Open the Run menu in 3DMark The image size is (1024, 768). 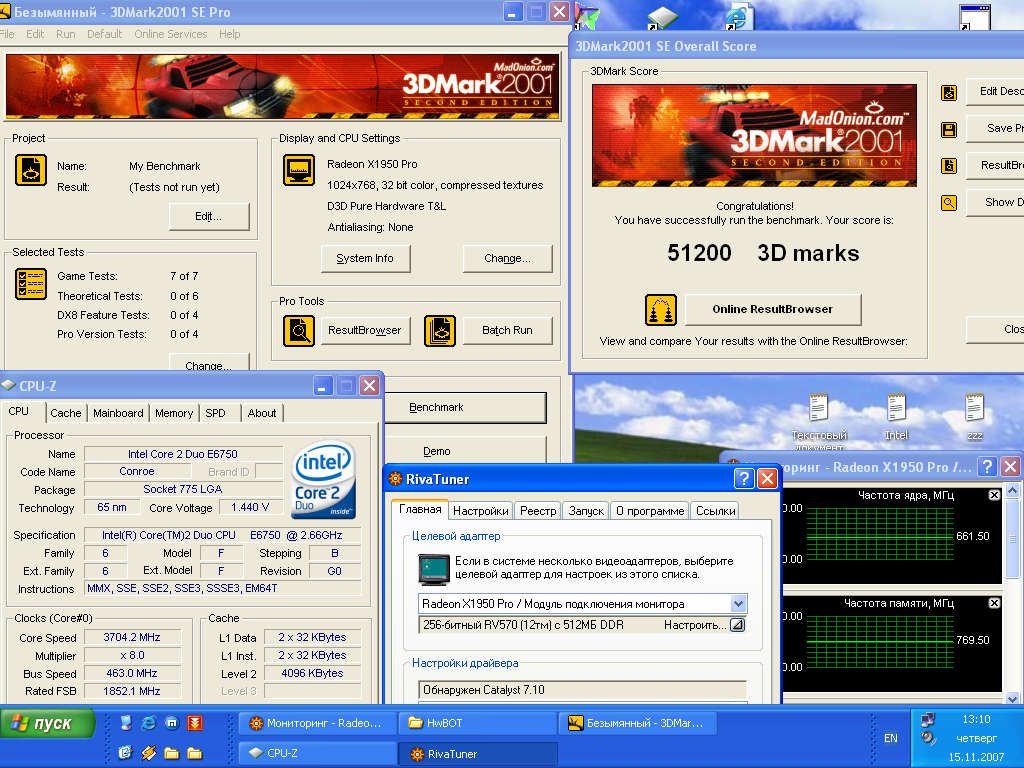pyautogui.click(x=65, y=34)
